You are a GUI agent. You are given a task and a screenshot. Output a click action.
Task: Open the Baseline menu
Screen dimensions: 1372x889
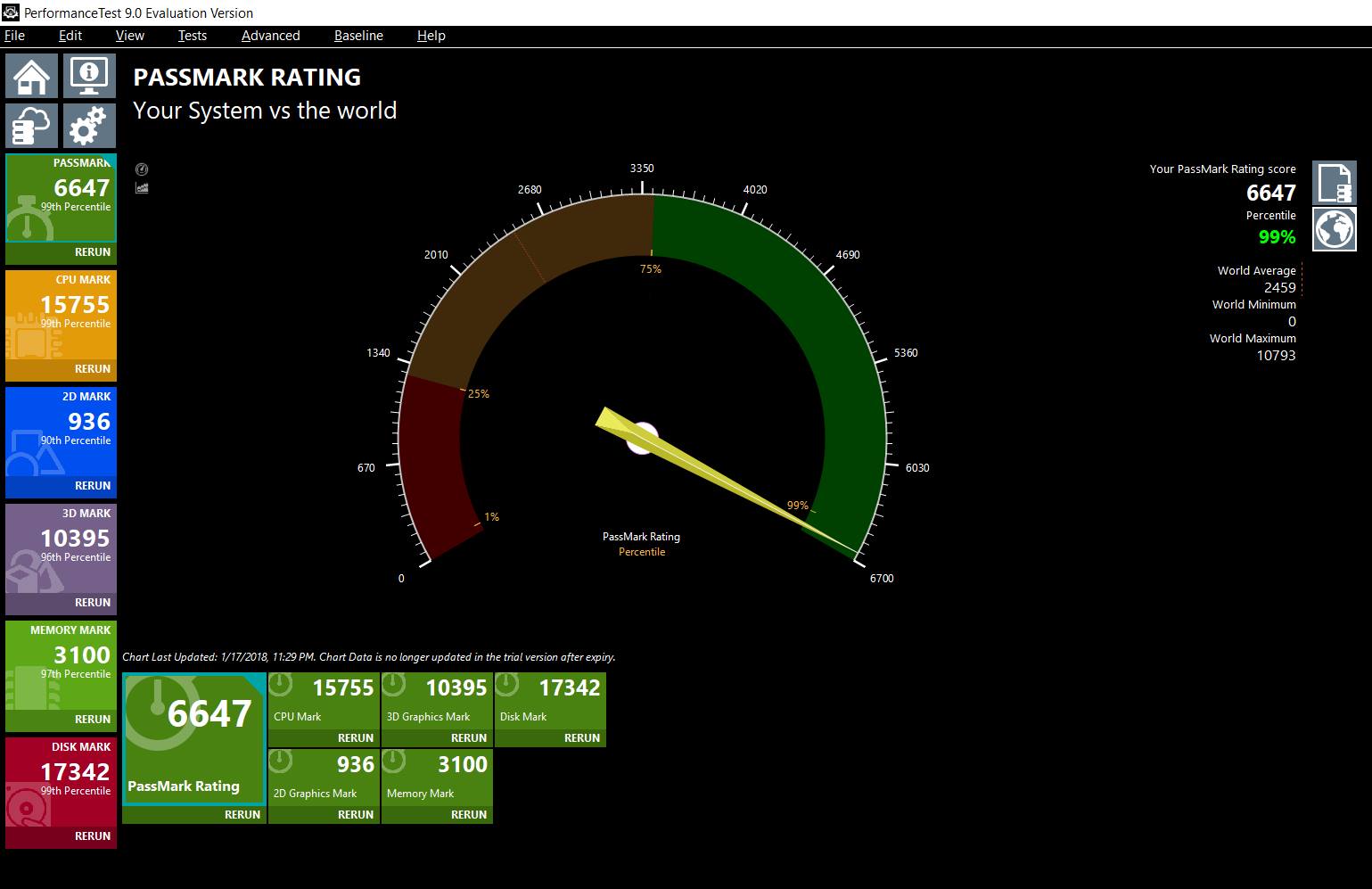coord(358,36)
